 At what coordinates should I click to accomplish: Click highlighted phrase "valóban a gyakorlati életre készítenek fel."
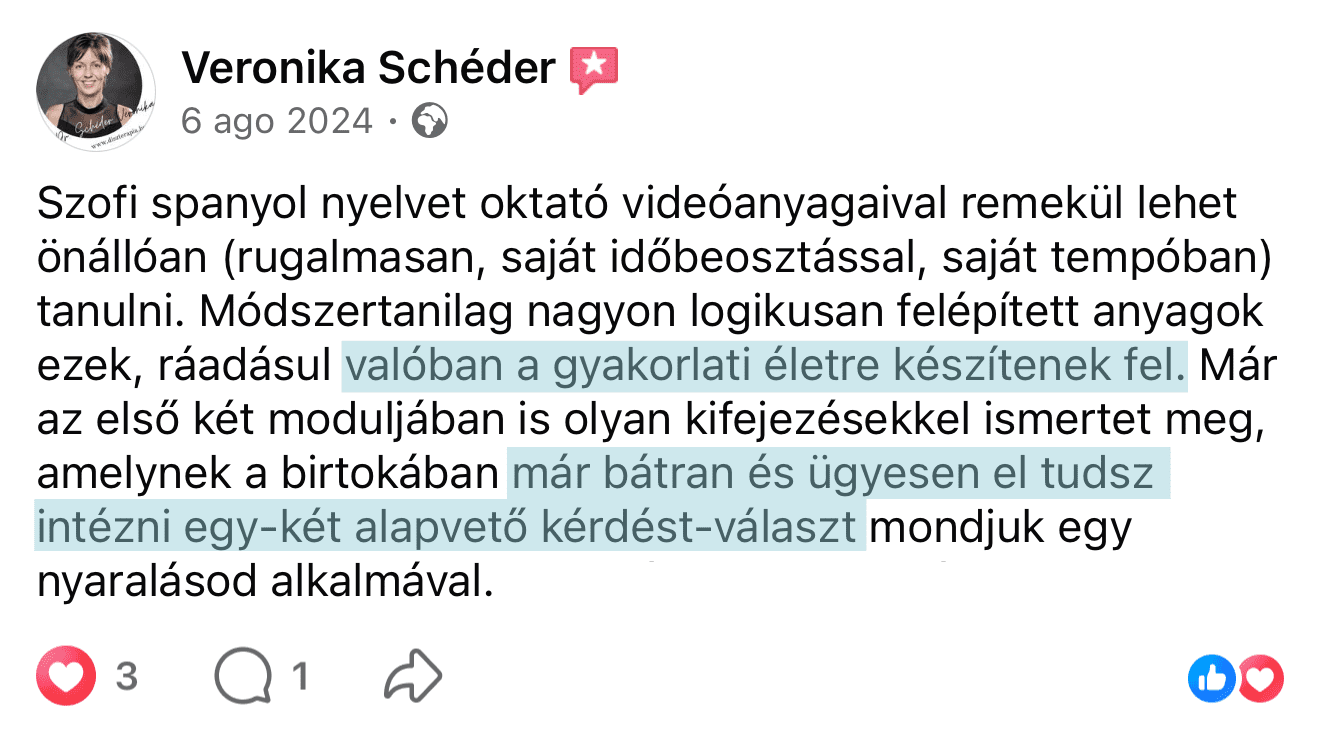tap(765, 368)
